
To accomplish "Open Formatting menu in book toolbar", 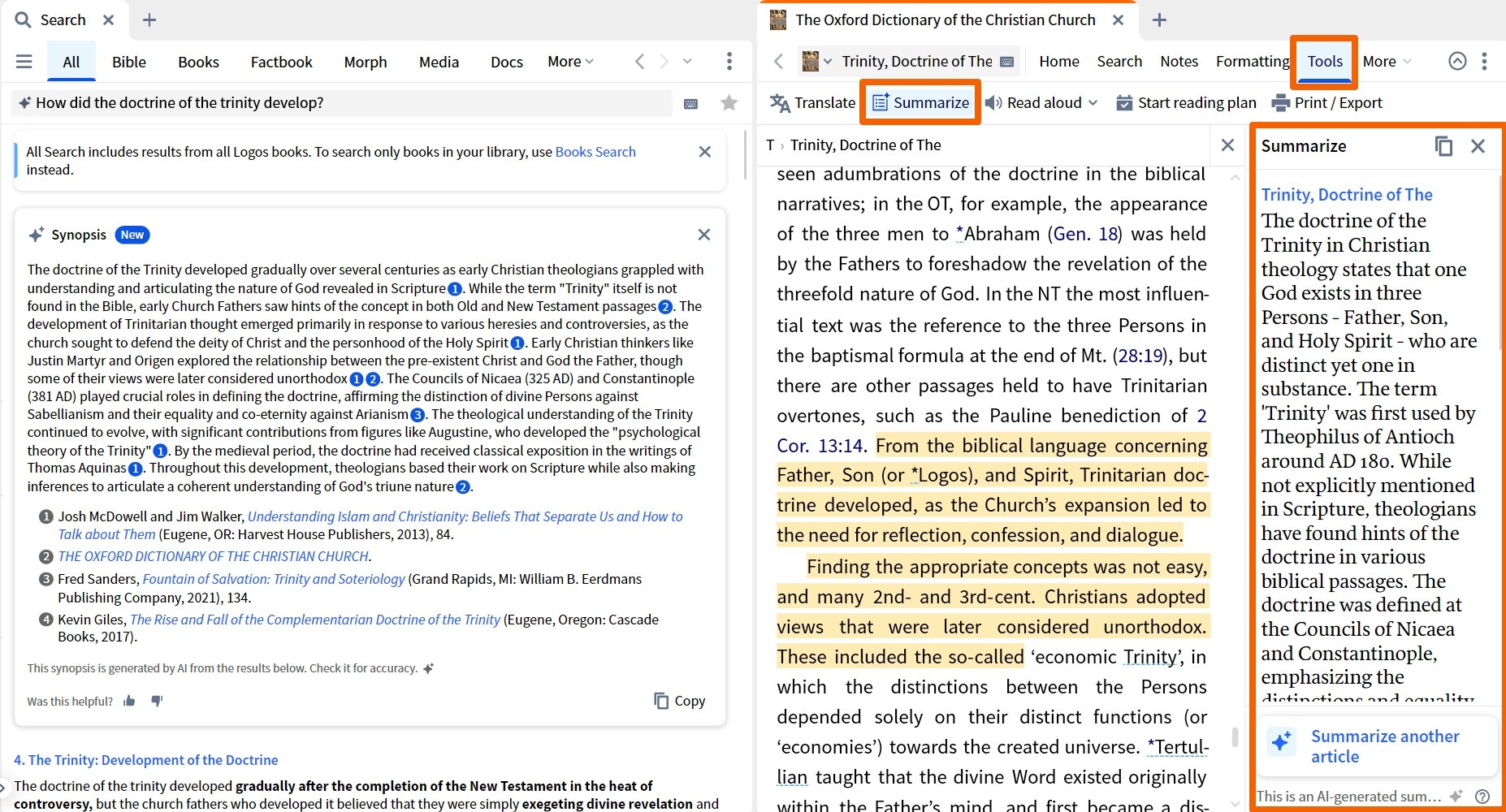I will [1252, 62].
